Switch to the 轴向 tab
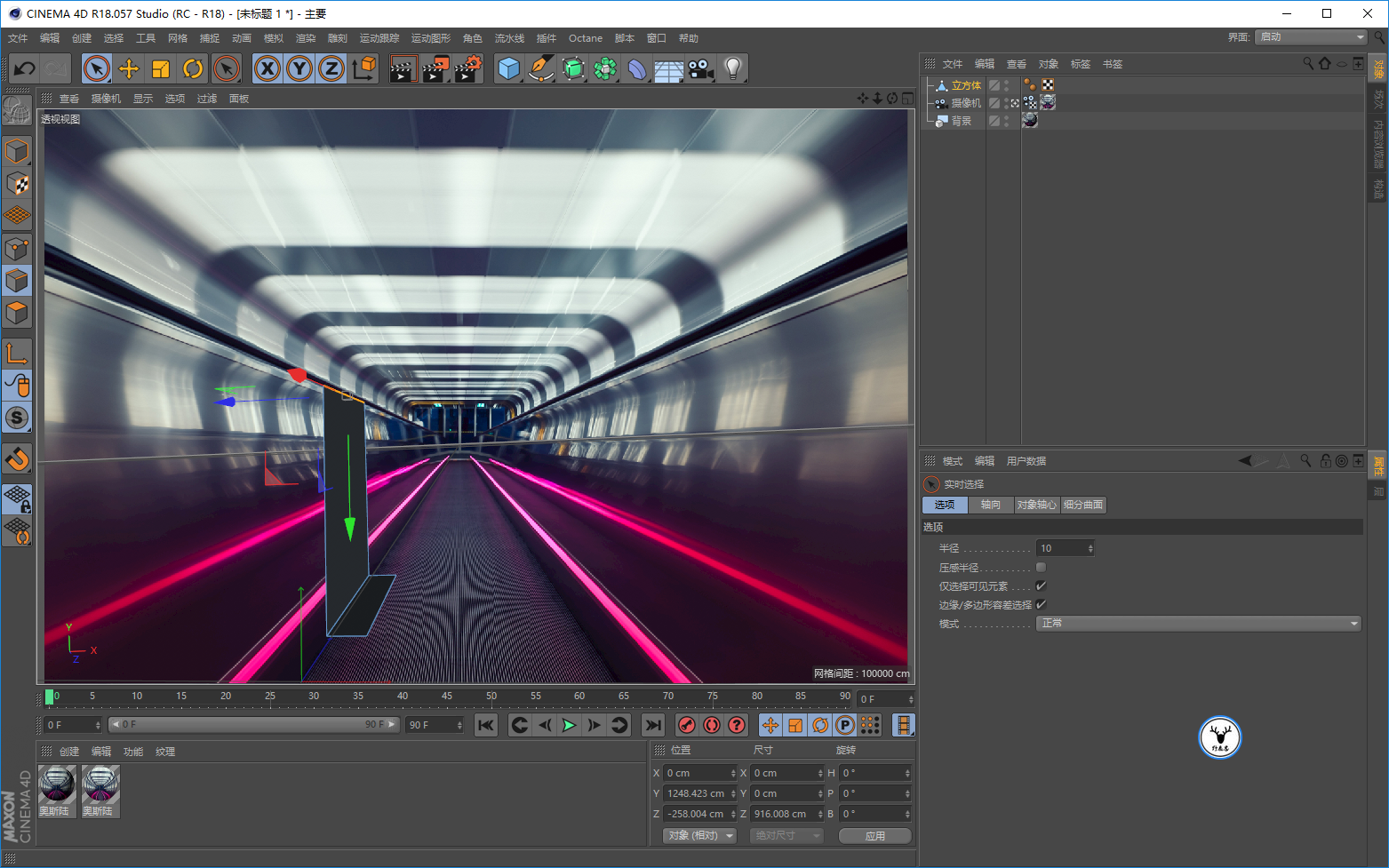1389x868 pixels. point(990,505)
